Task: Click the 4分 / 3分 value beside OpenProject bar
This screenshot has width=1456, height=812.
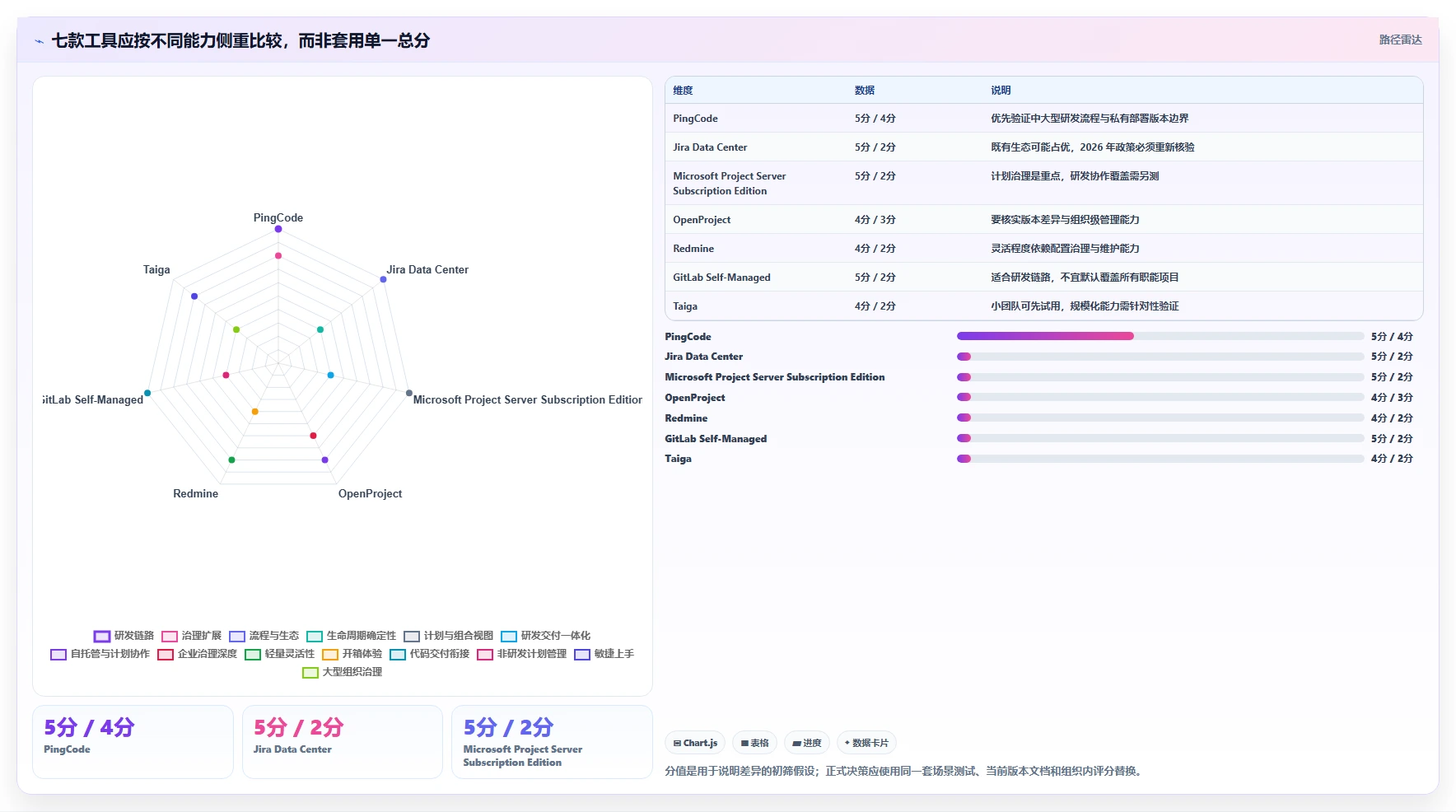Action: pyautogui.click(x=1392, y=398)
